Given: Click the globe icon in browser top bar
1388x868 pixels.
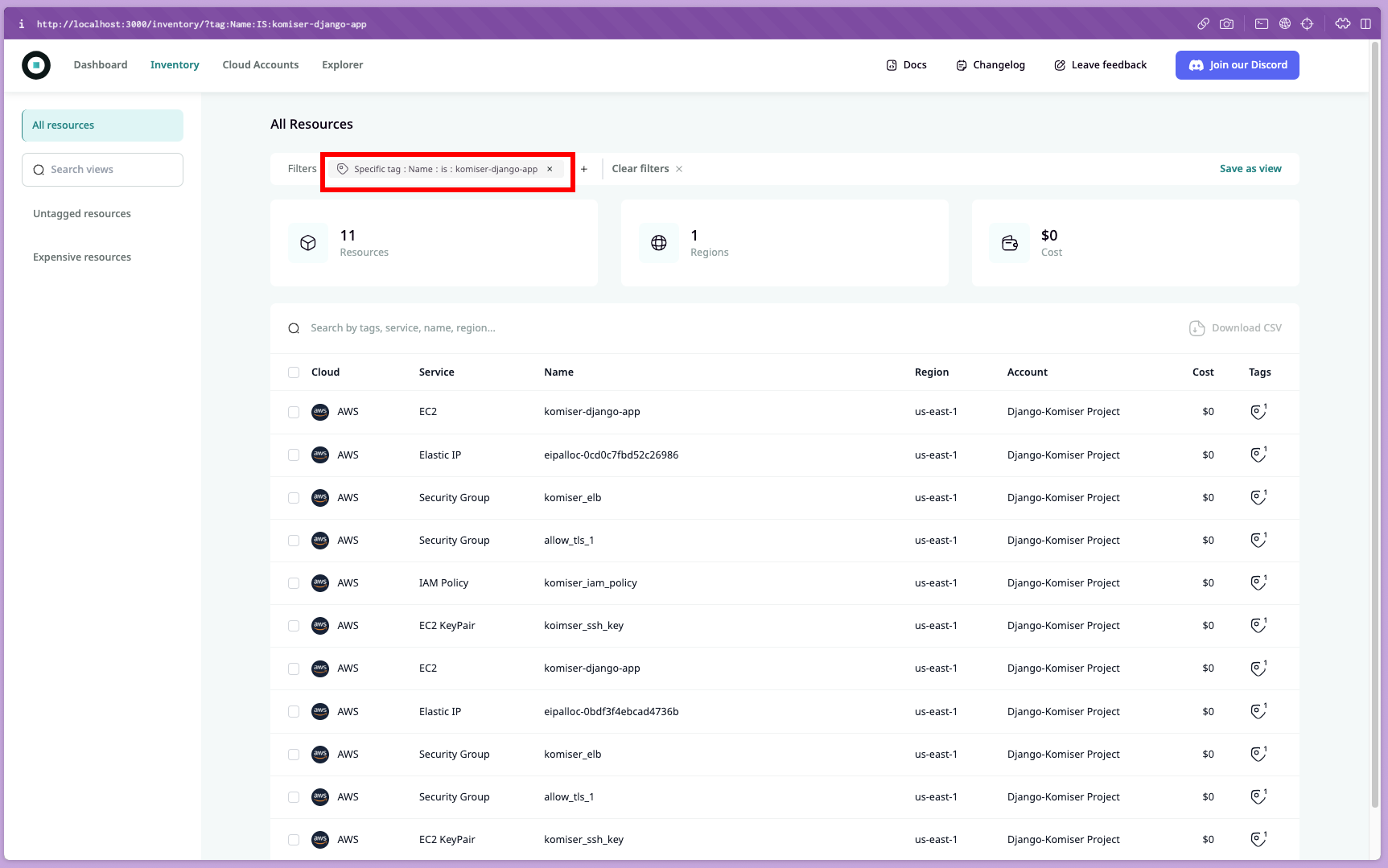Looking at the screenshot, I should [1285, 24].
